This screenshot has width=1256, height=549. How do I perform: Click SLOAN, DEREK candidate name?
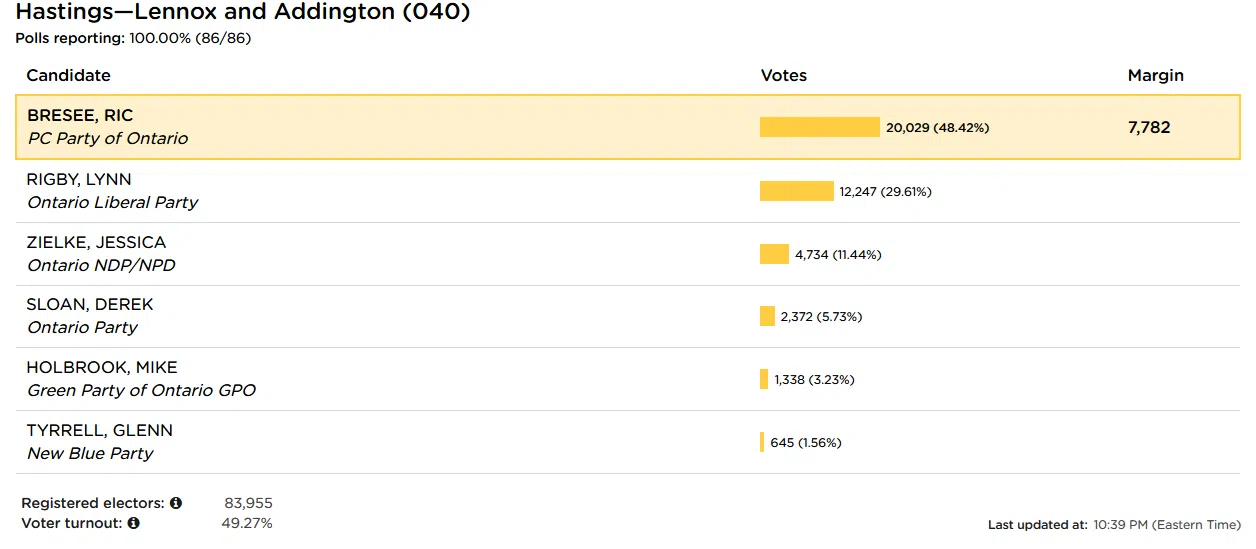(90, 305)
